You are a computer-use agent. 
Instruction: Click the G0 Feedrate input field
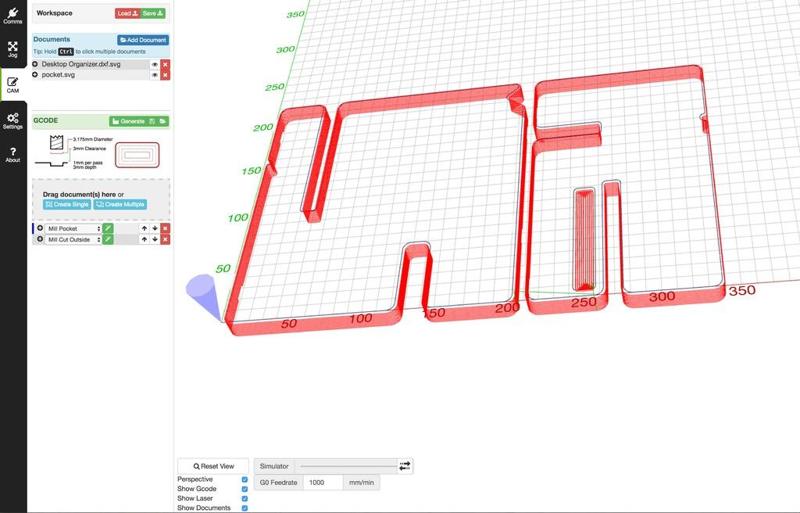323,482
